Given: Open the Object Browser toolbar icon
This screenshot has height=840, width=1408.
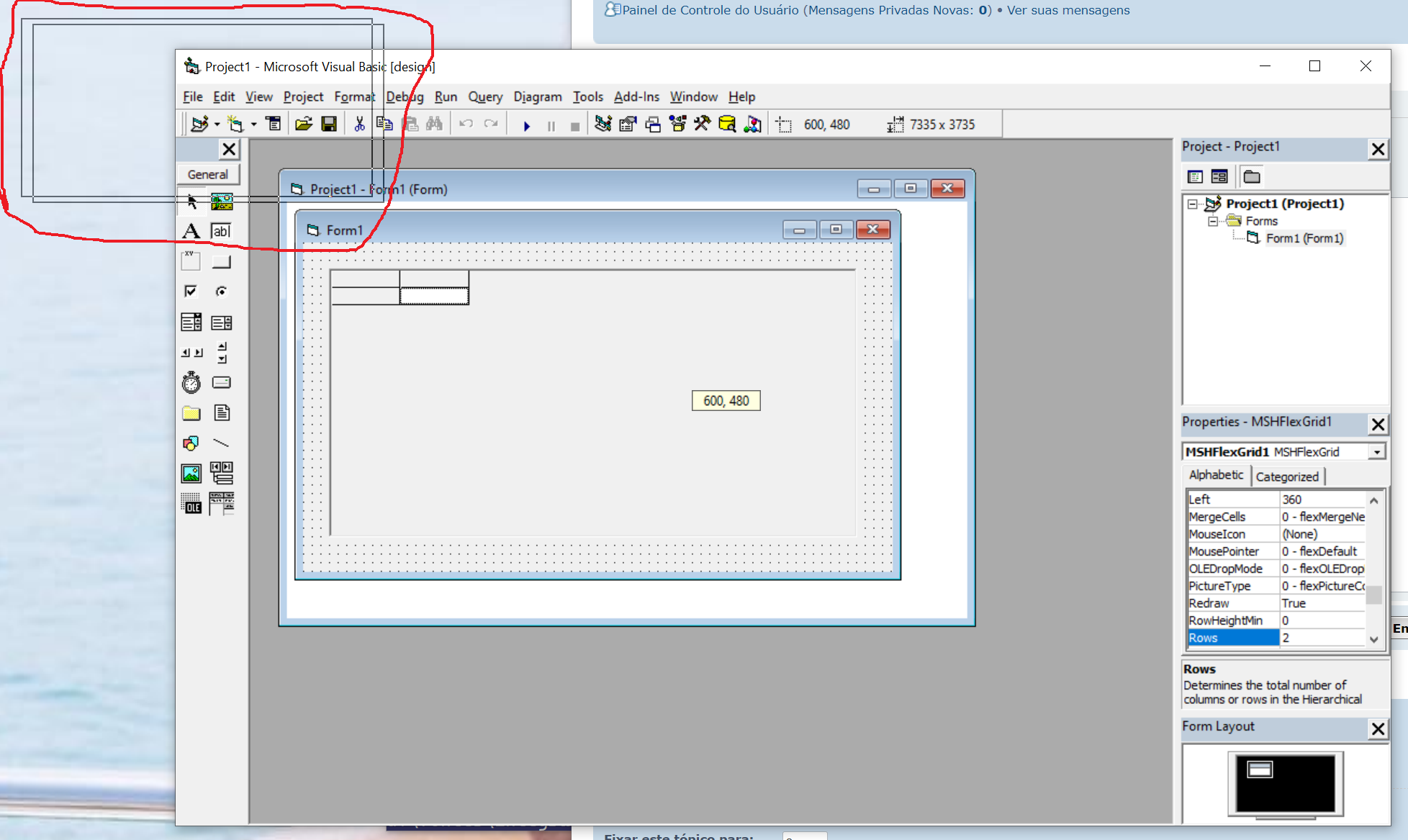Looking at the screenshot, I should (677, 125).
